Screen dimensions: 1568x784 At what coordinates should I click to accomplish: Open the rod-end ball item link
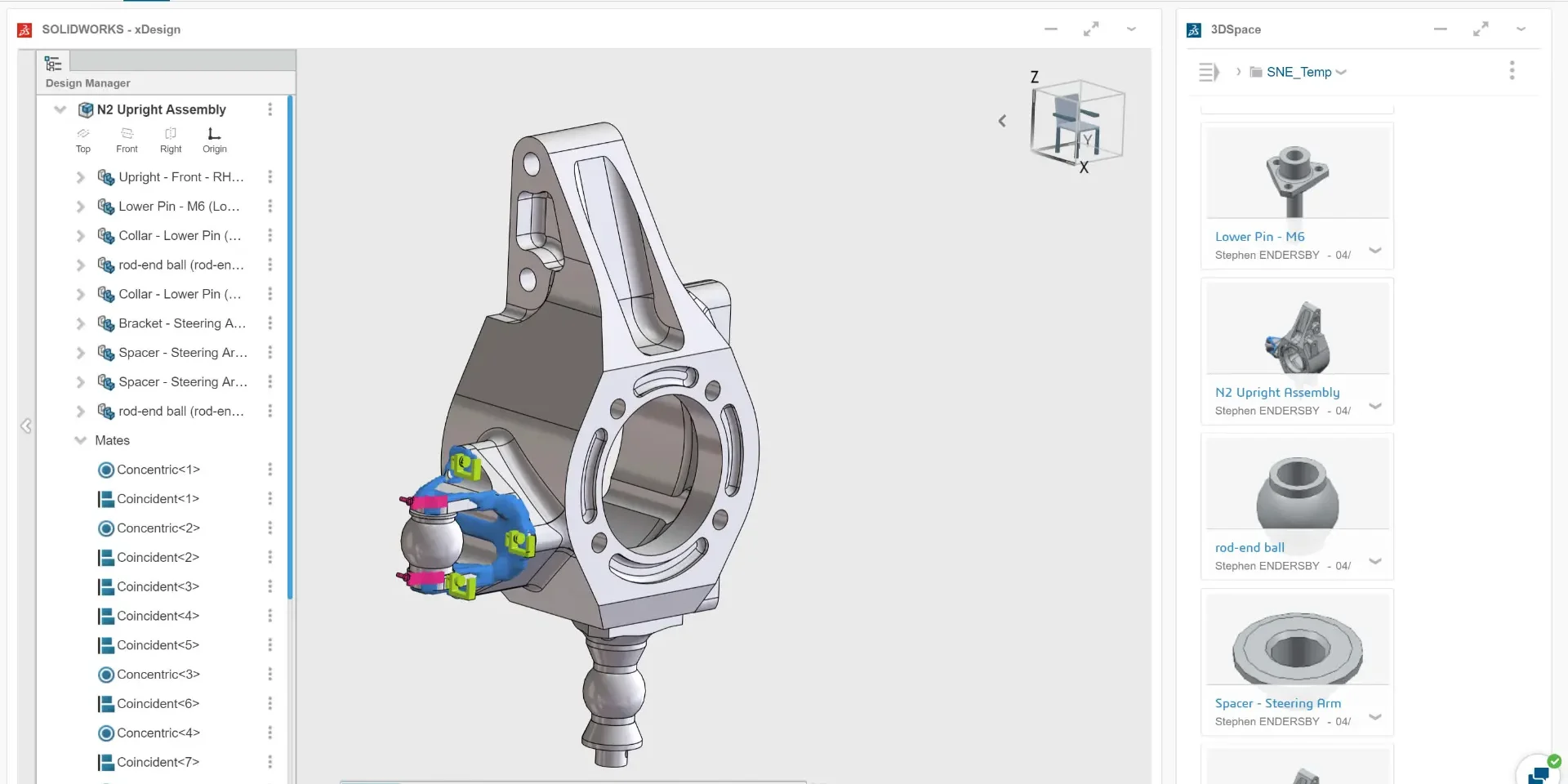coord(1249,548)
